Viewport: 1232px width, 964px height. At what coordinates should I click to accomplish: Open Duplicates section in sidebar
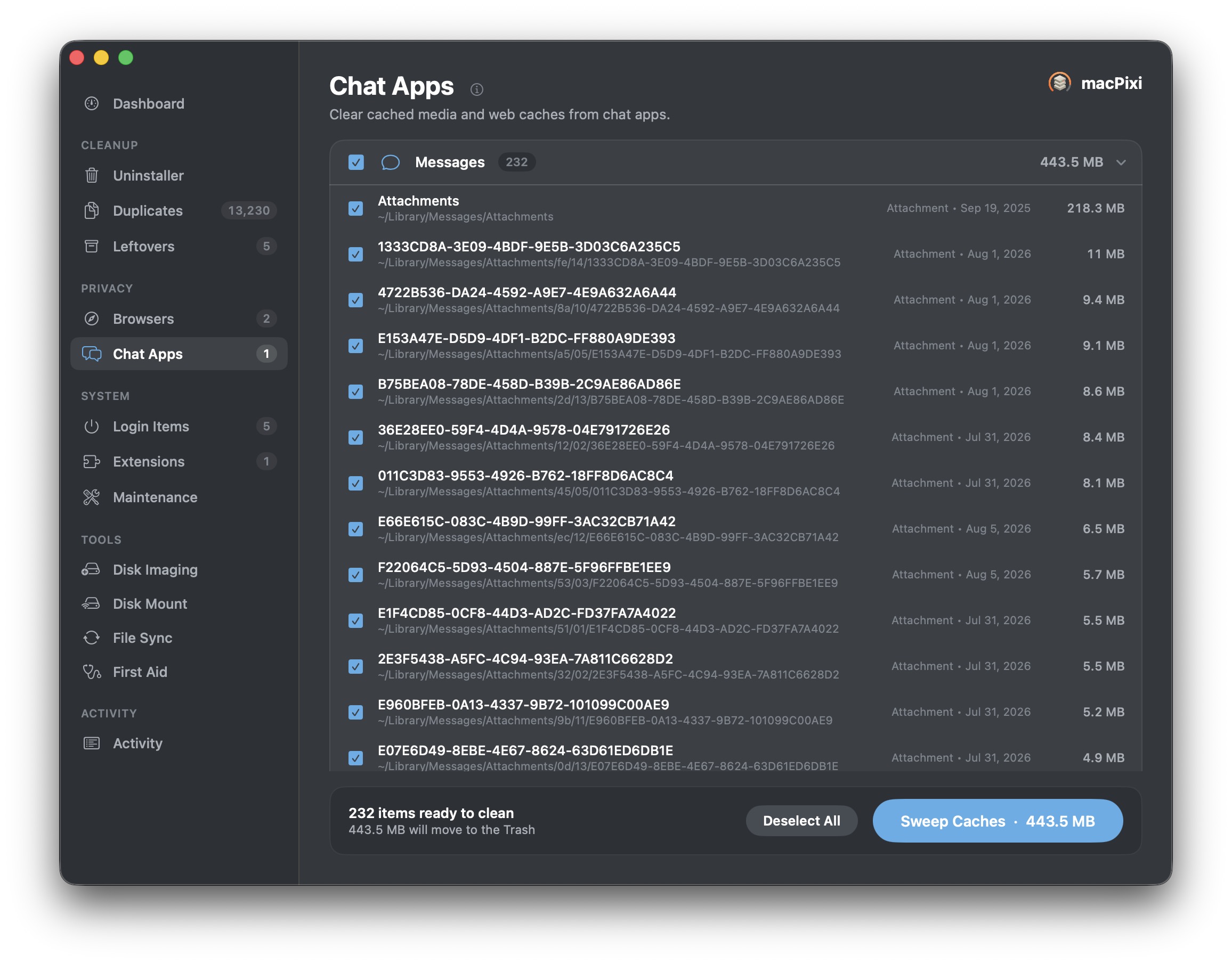click(x=179, y=210)
